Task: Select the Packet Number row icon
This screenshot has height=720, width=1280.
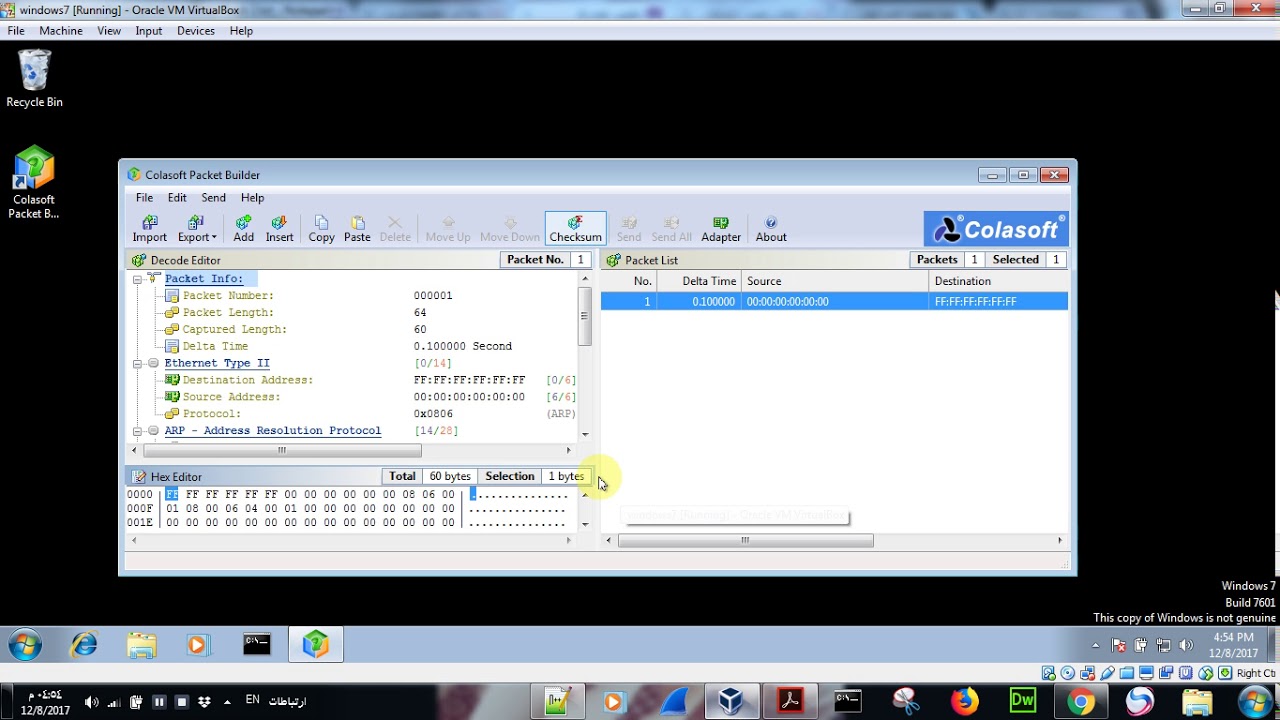Action: coord(172,296)
